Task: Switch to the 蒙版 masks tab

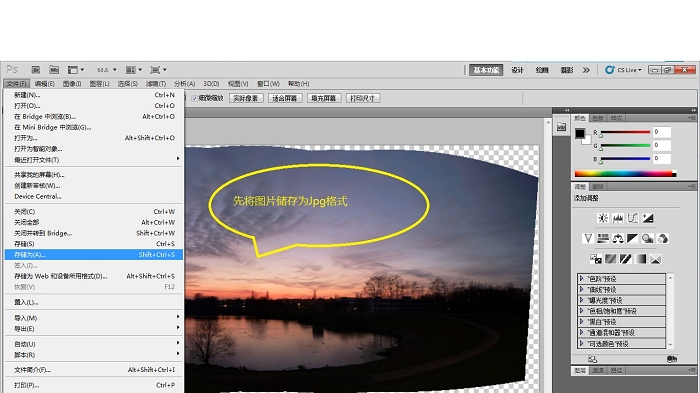Action: pos(598,187)
